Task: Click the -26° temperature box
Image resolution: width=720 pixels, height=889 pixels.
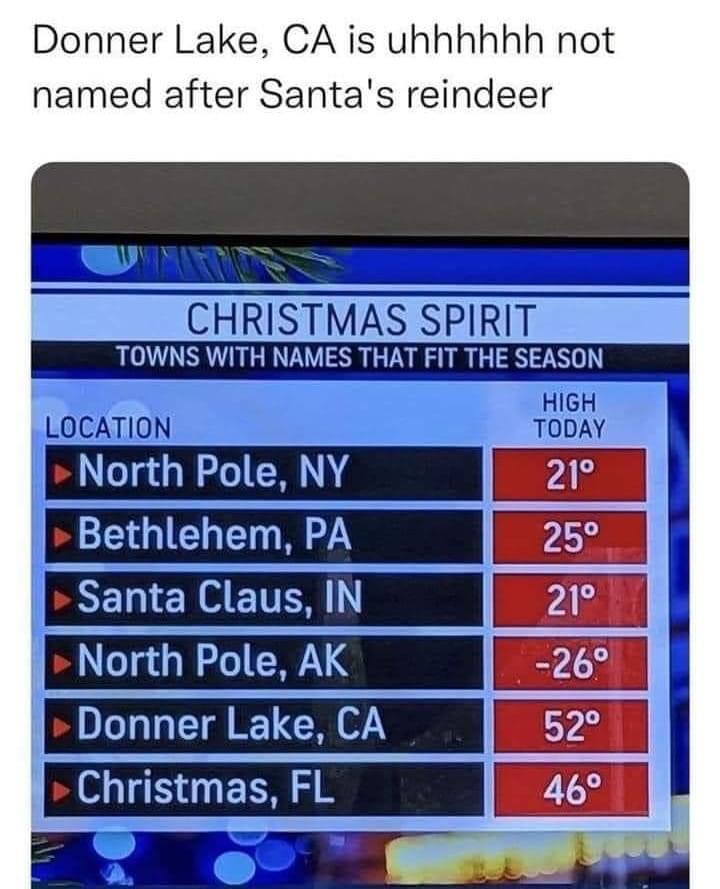Action: coord(570,663)
